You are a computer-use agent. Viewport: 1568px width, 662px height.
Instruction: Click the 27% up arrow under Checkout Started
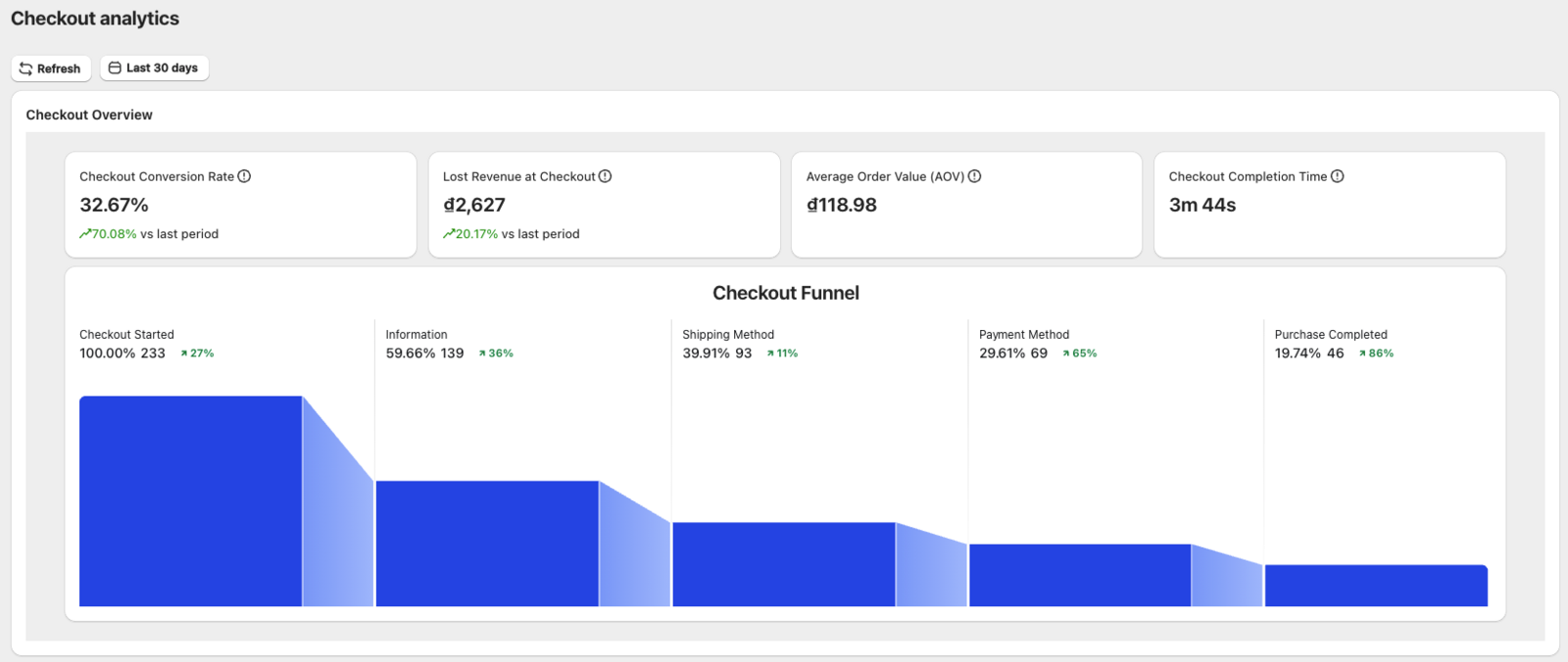coord(184,354)
